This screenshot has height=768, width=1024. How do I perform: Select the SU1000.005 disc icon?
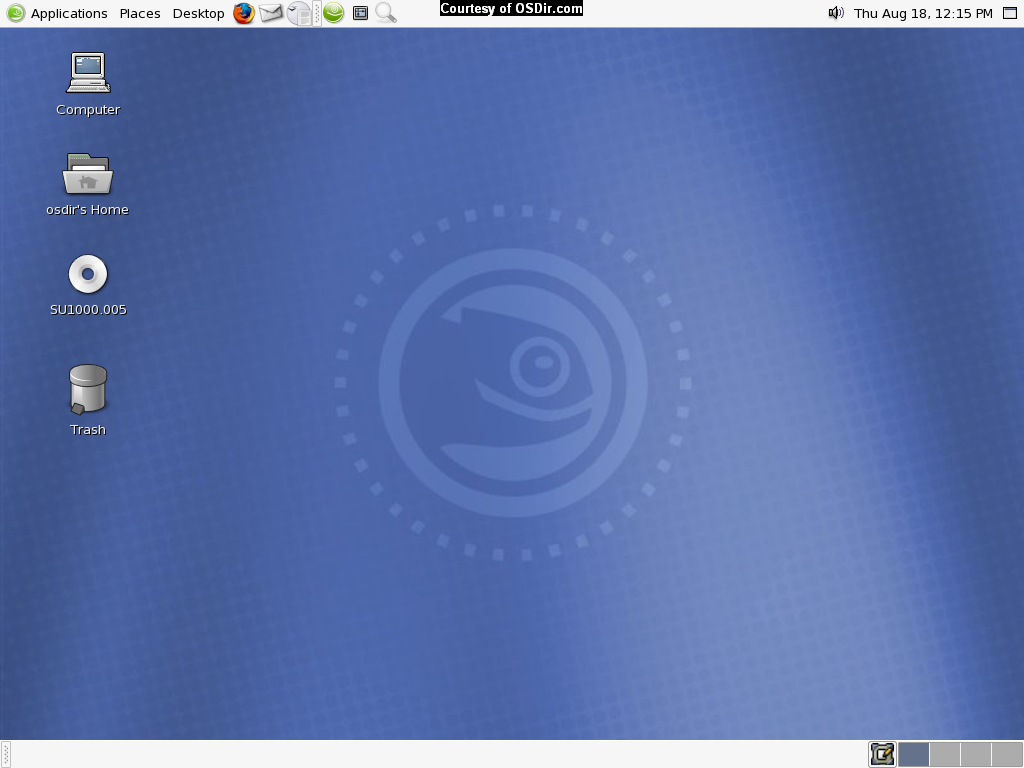tap(88, 285)
